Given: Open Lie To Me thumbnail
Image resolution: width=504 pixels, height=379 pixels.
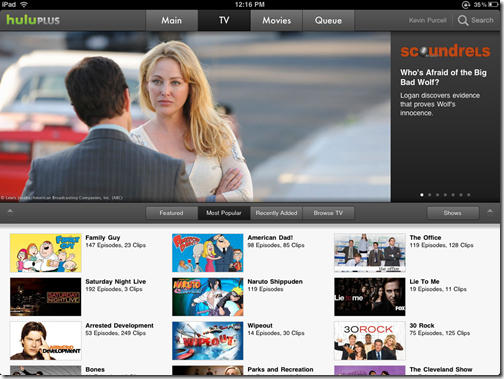Looking at the screenshot, I should pos(370,297).
